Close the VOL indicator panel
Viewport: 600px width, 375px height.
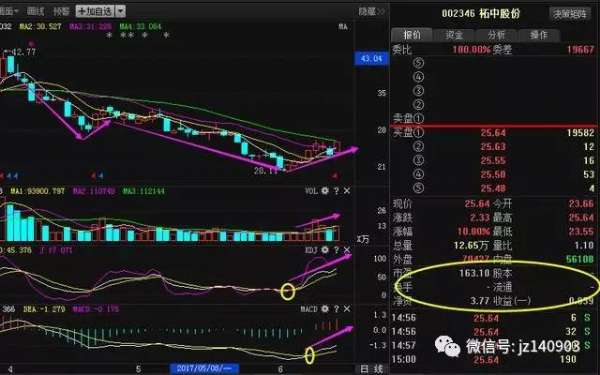point(347,191)
